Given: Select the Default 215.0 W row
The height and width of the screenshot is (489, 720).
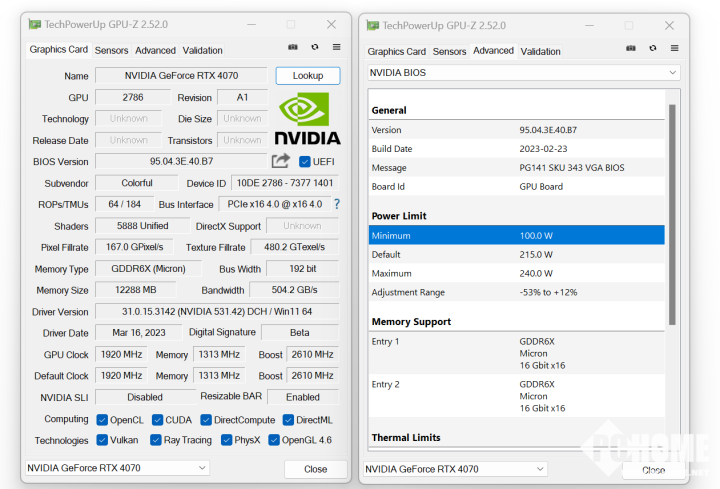Looking at the screenshot, I should click(x=516, y=254).
